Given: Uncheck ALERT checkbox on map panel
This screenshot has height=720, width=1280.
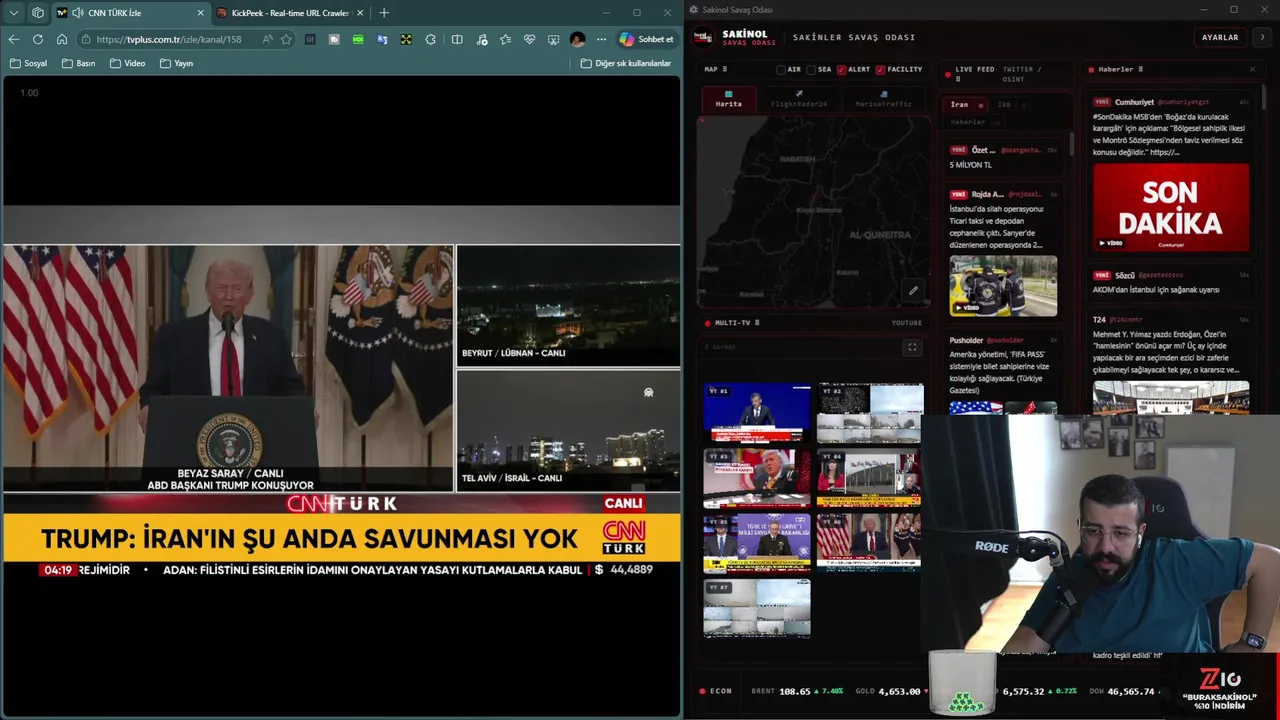Looking at the screenshot, I should click(x=841, y=70).
